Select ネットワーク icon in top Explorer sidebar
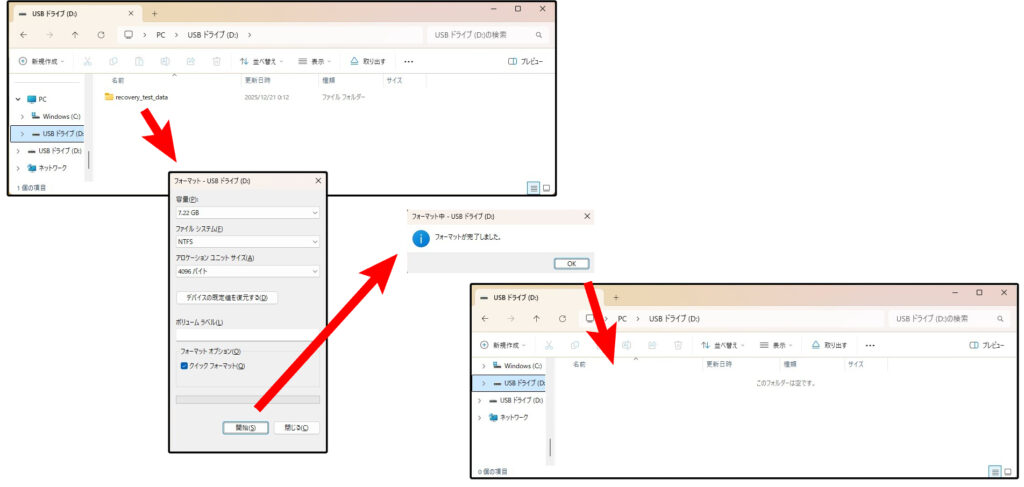1024x487 pixels. (32, 168)
